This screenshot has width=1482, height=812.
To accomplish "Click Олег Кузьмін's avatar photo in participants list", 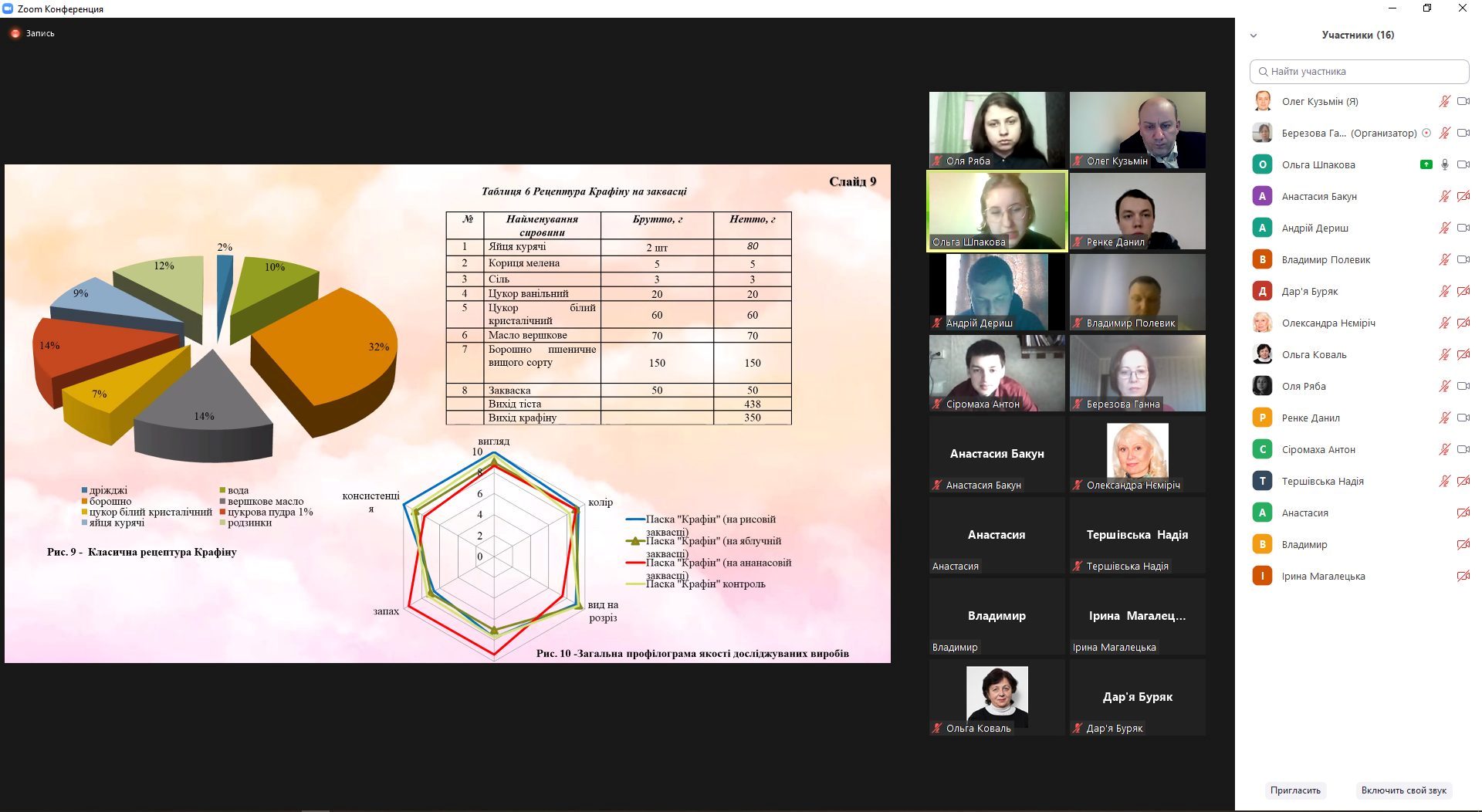I will click(1262, 101).
